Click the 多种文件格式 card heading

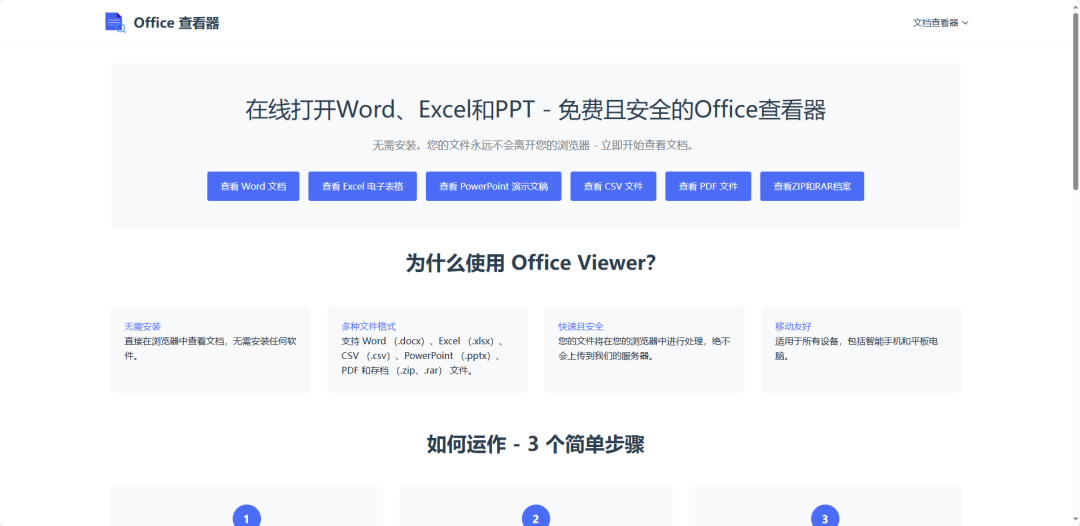pos(368,326)
